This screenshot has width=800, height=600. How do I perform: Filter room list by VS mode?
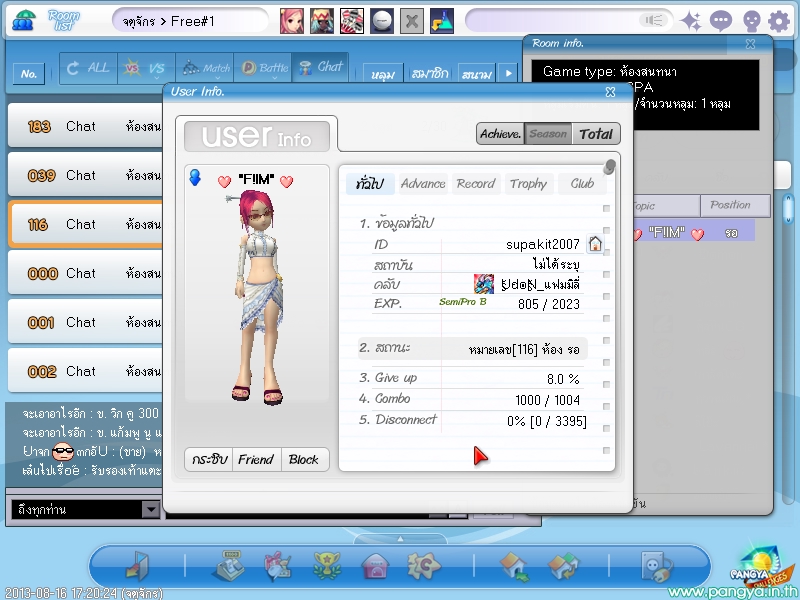(x=146, y=68)
